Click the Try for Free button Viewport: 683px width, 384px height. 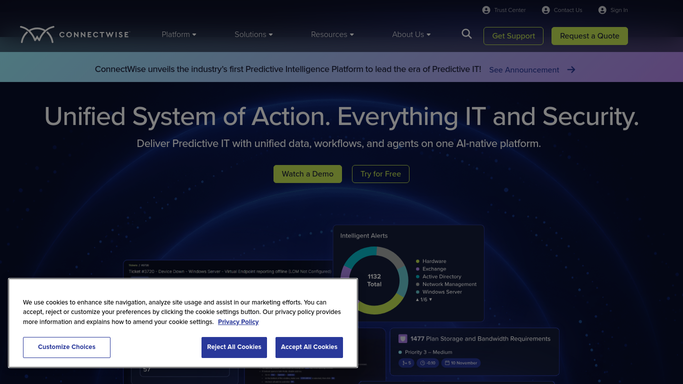click(x=381, y=174)
